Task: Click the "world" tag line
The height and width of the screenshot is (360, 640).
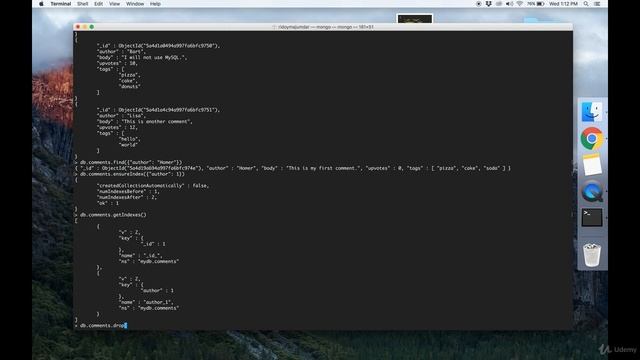Action: click(129, 145)
